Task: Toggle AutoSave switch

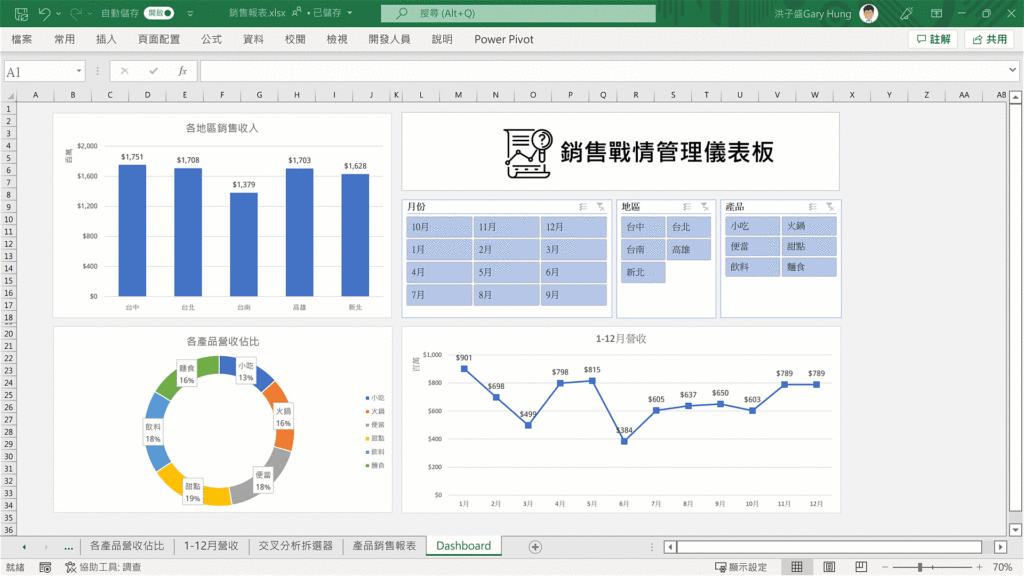Action: tap(159, 13)
